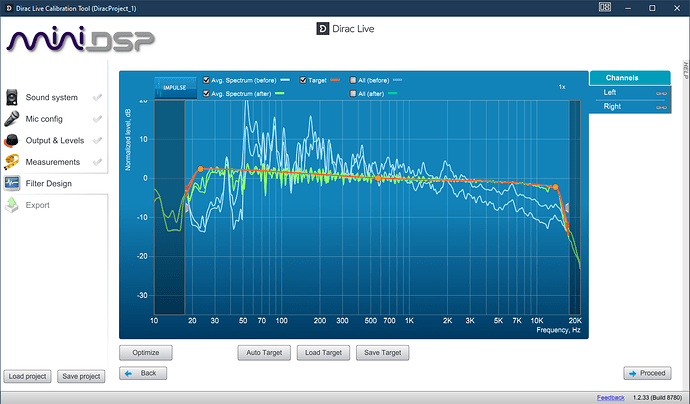
Task: Click the miniDSP logo
Action: pyautogui.click(x=80, y=40)
